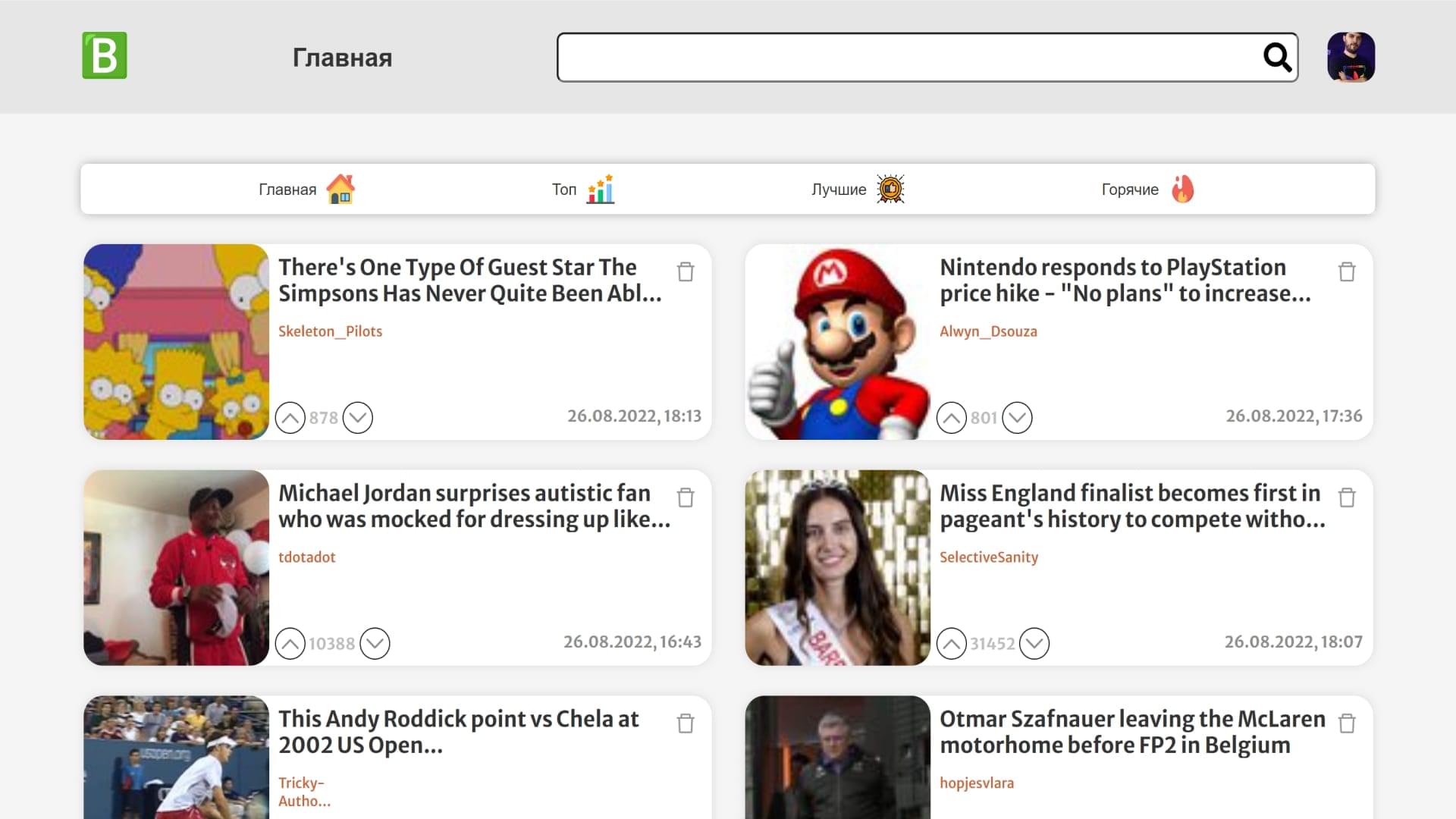Image resolution: width=1456 pixels, height=819 pixels.
Task: Delete the Michael Jordan post
Action: click(x=686, y=497)
